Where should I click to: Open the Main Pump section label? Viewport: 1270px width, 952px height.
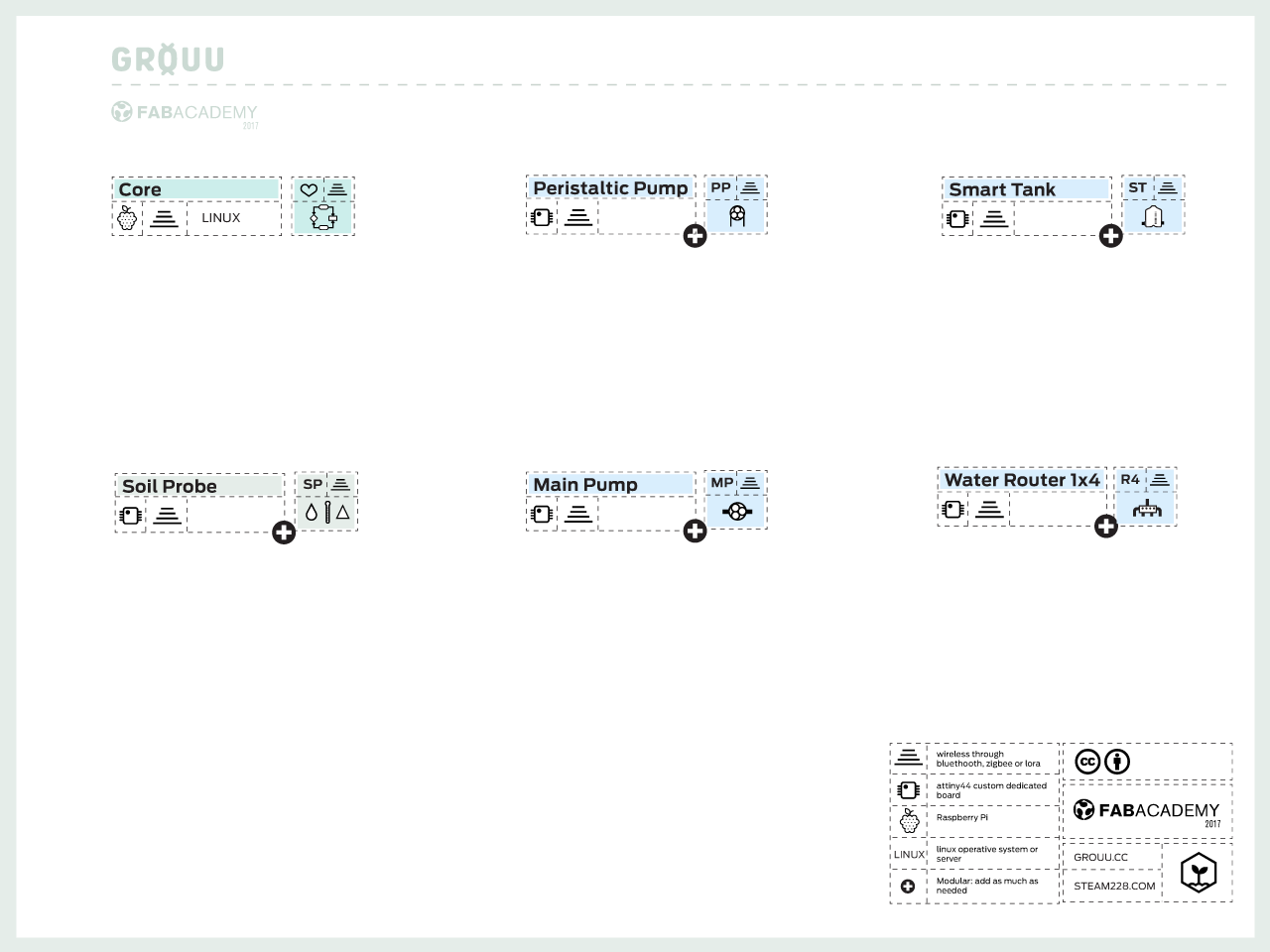click(610, 484)
